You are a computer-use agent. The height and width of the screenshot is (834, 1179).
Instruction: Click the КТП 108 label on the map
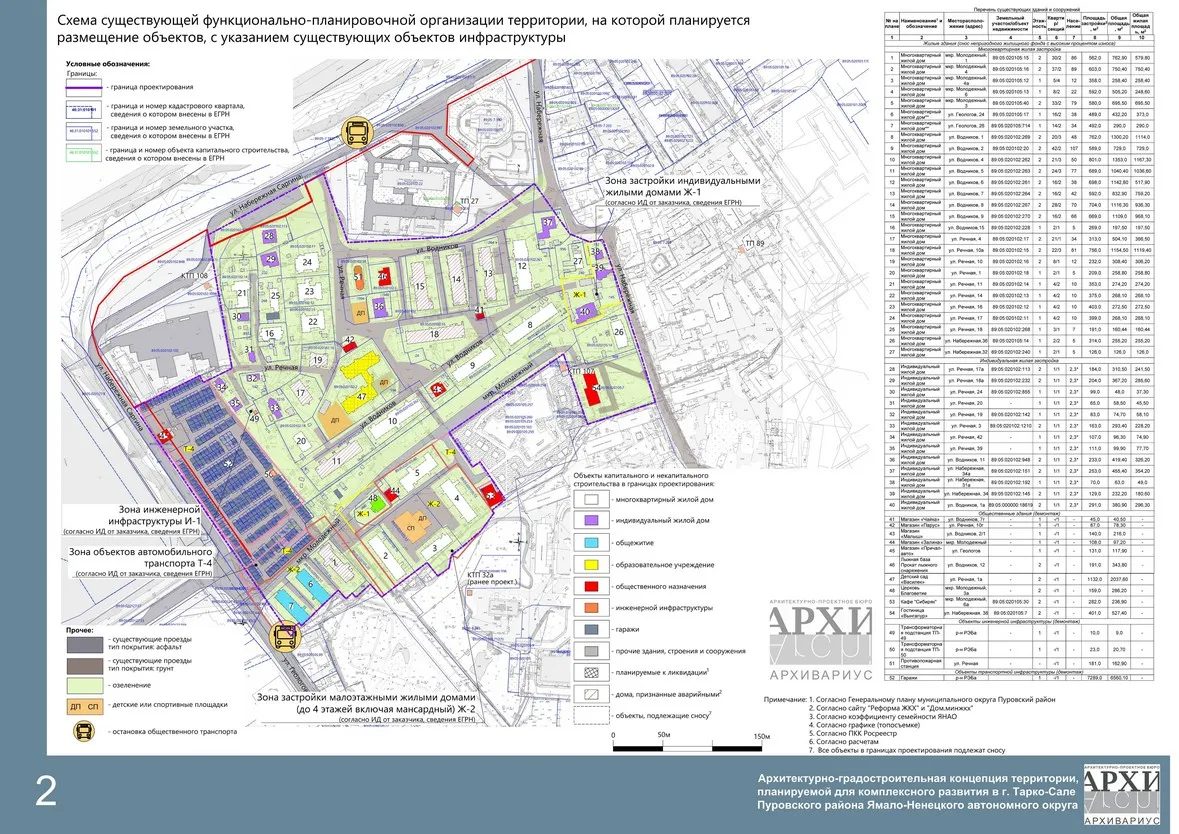tap(195, 274)
